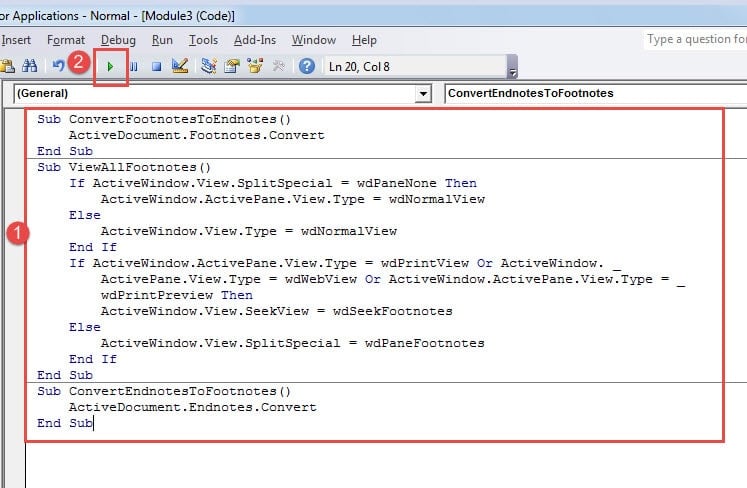The width and height of the screenshot is (747, 488).
Task: Open the Tools menu
Action: coord(203,40)
